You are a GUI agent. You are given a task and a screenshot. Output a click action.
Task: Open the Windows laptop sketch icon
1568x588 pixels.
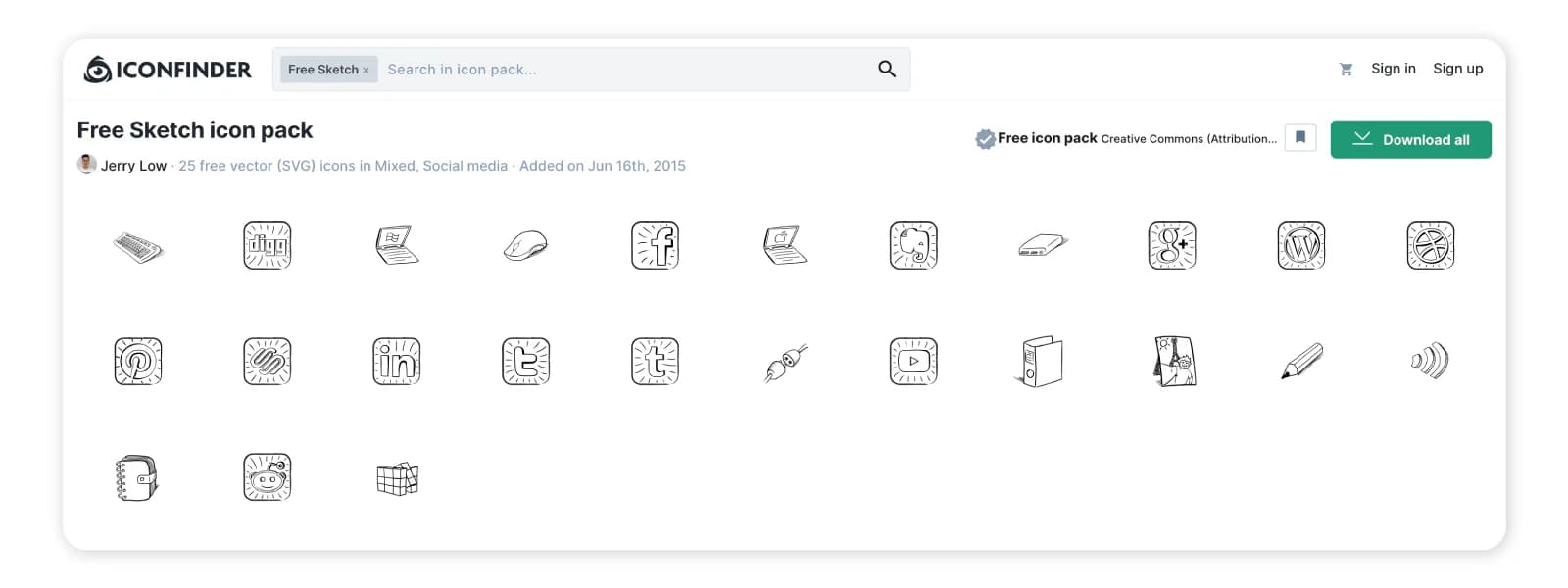397,245
